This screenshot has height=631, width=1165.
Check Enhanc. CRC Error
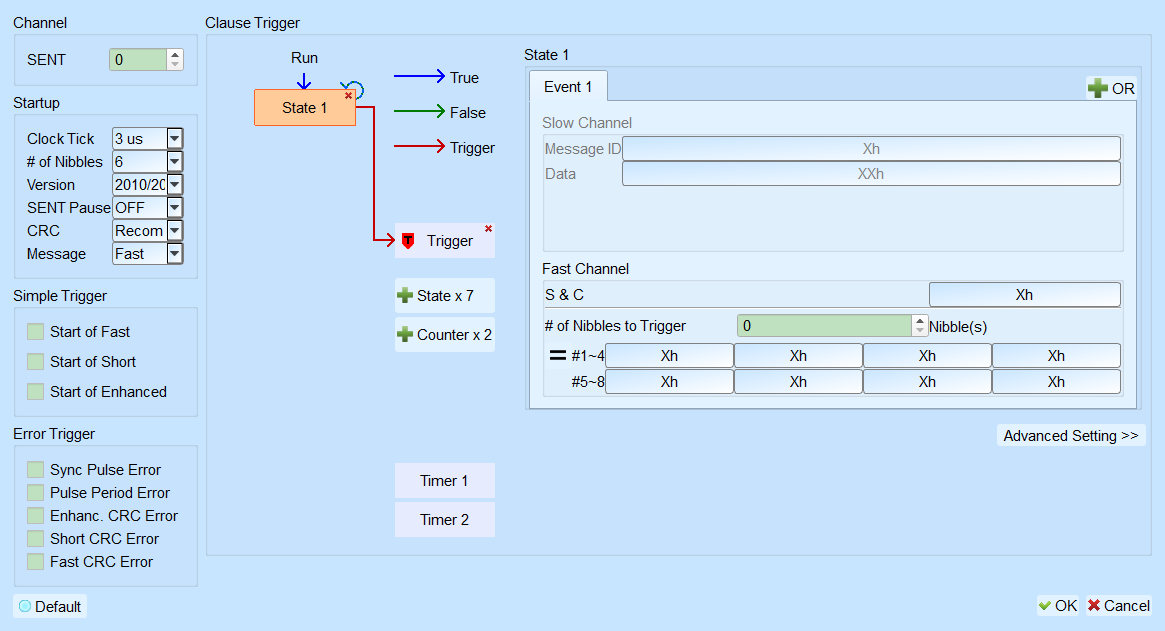click(x=35, y=516)
